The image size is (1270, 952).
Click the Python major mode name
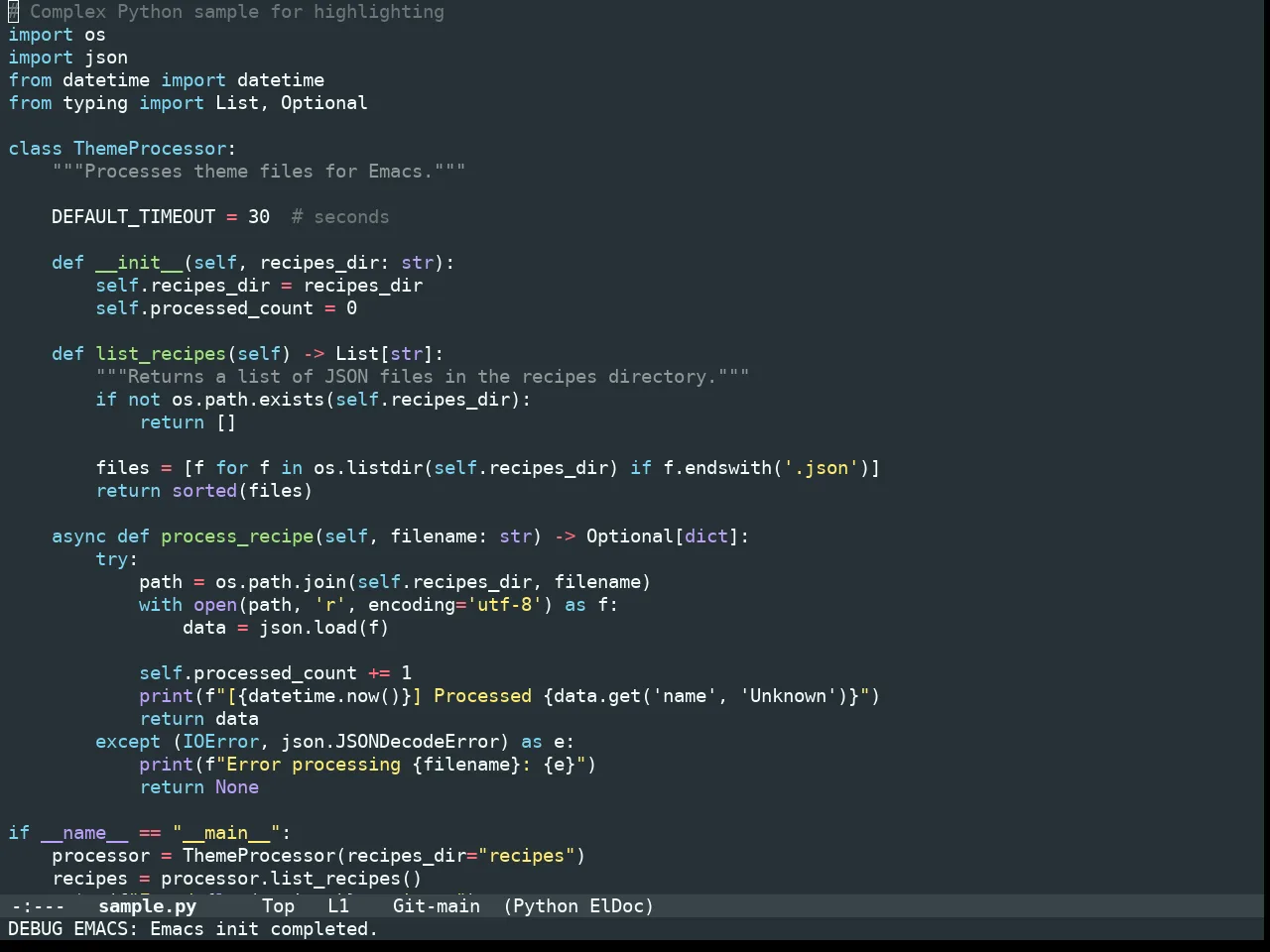pos(546,906)
